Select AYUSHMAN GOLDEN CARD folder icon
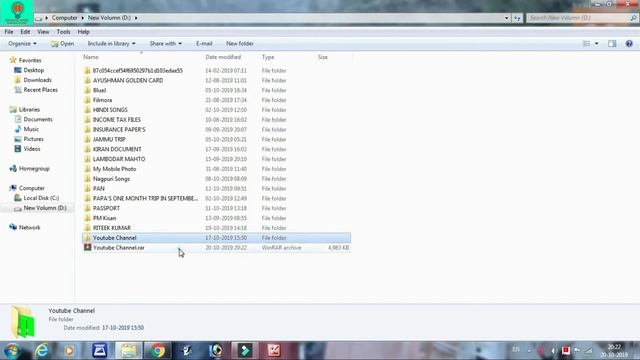The height and width of the screenshot is (360, 640). pyautogui.click(x=87, y=80)
